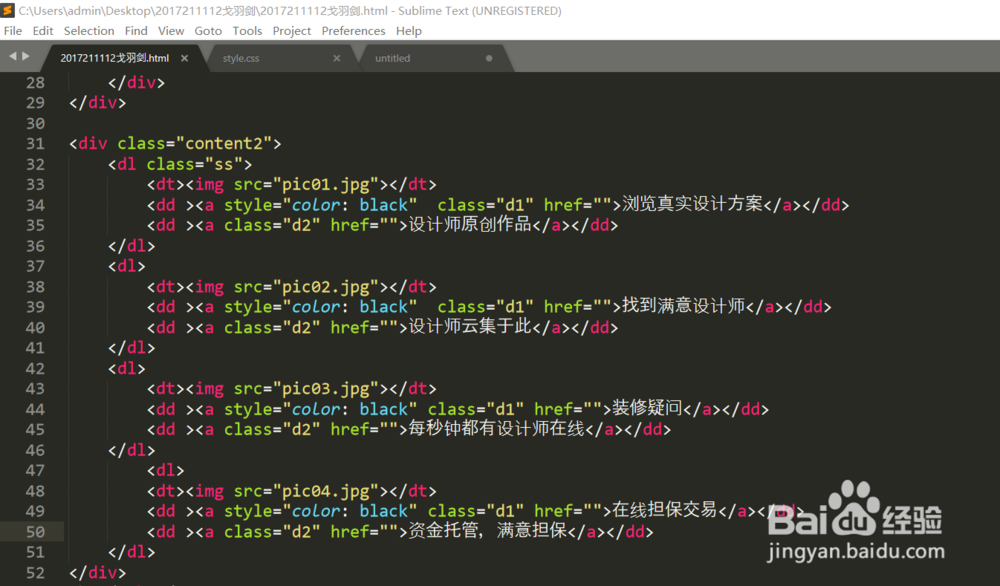Close the style.css tab
This screenshot has width=1000, height=586.
pyautogui.click(x=337, y=58)
